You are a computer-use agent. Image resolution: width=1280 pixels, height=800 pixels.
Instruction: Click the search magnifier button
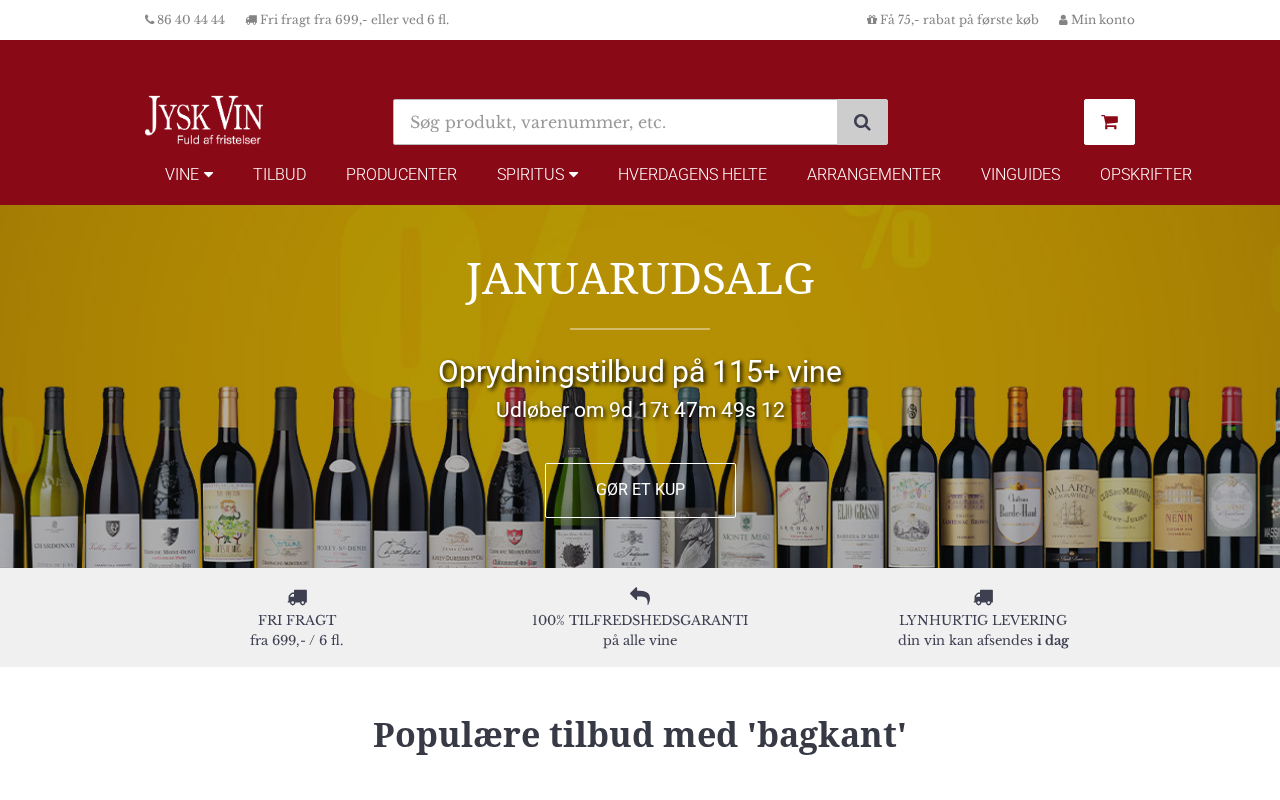click(x=862, y=122)
